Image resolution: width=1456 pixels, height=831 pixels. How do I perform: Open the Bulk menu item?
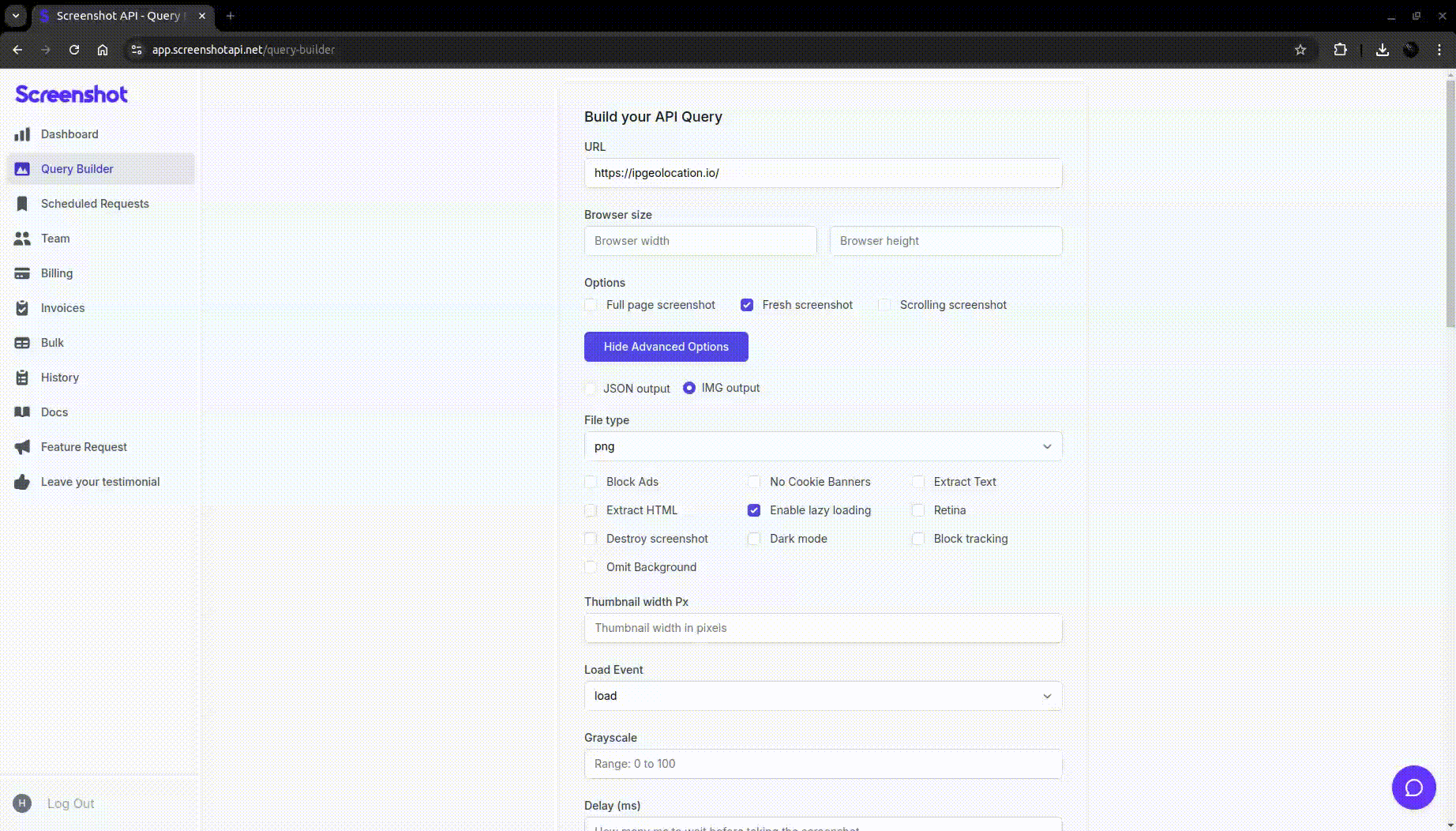pos(52,343)
